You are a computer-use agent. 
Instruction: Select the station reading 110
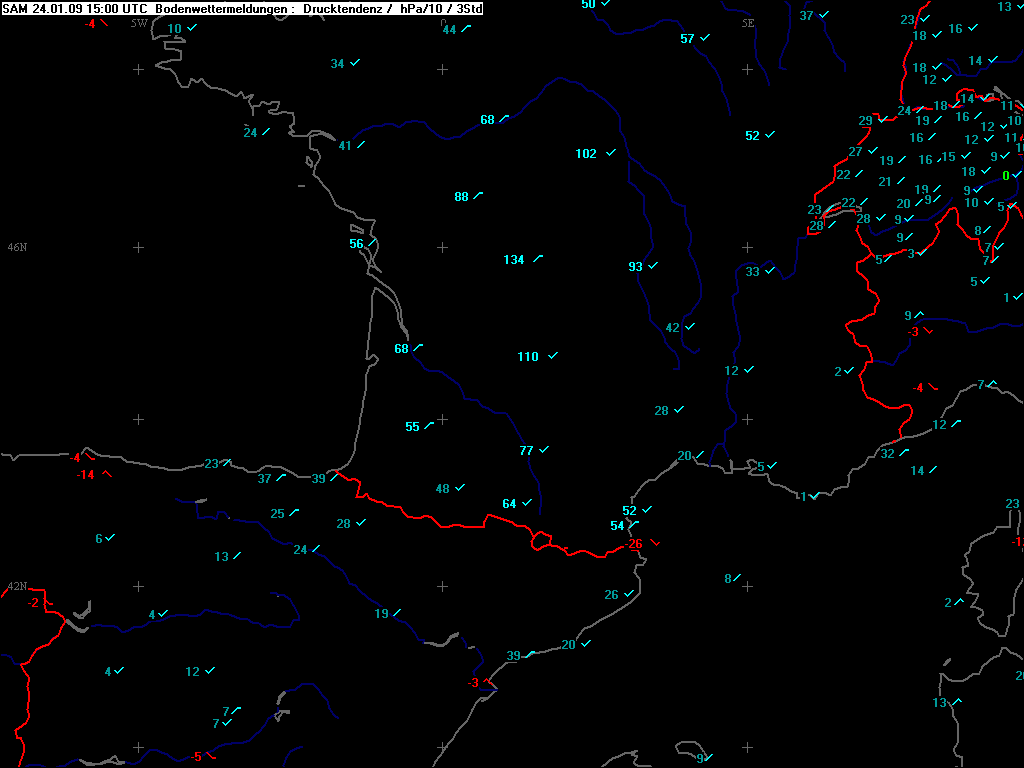(x=528, y=357)
